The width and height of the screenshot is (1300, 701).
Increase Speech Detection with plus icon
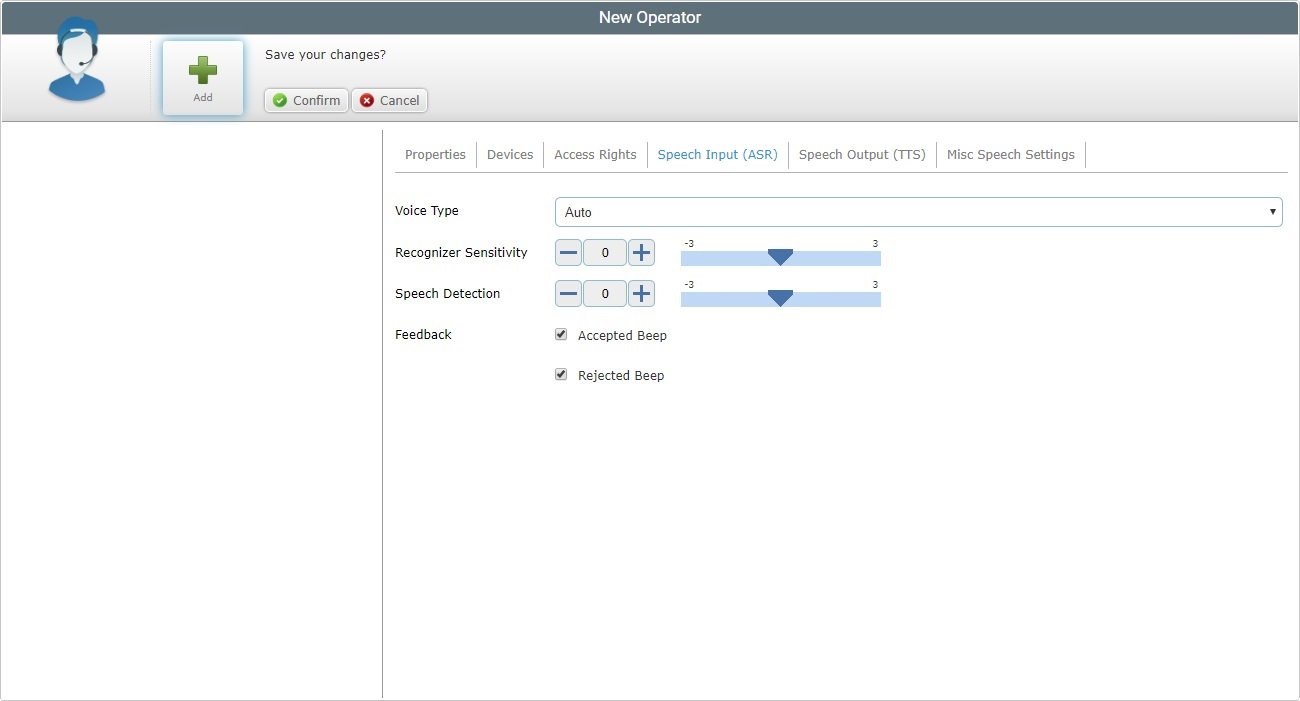[x=641, y=294]
